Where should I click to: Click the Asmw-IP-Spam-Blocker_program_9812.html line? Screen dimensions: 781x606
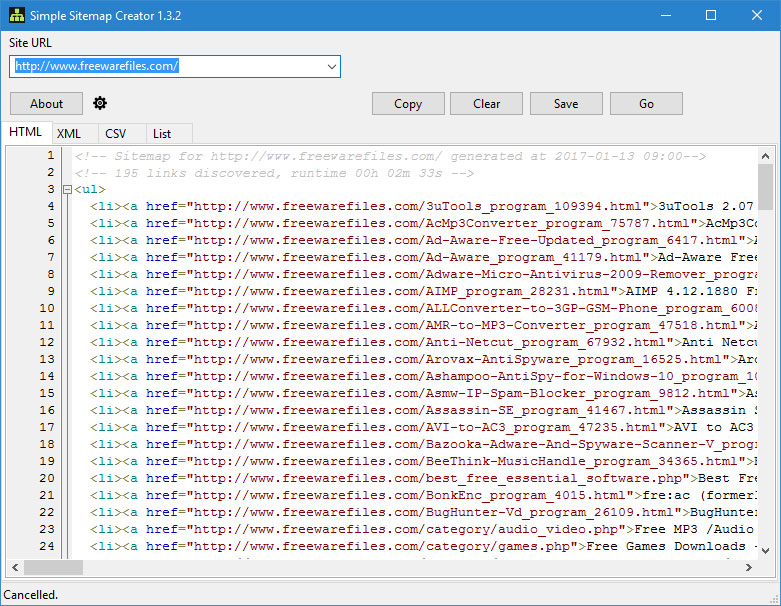coord(423,393)
